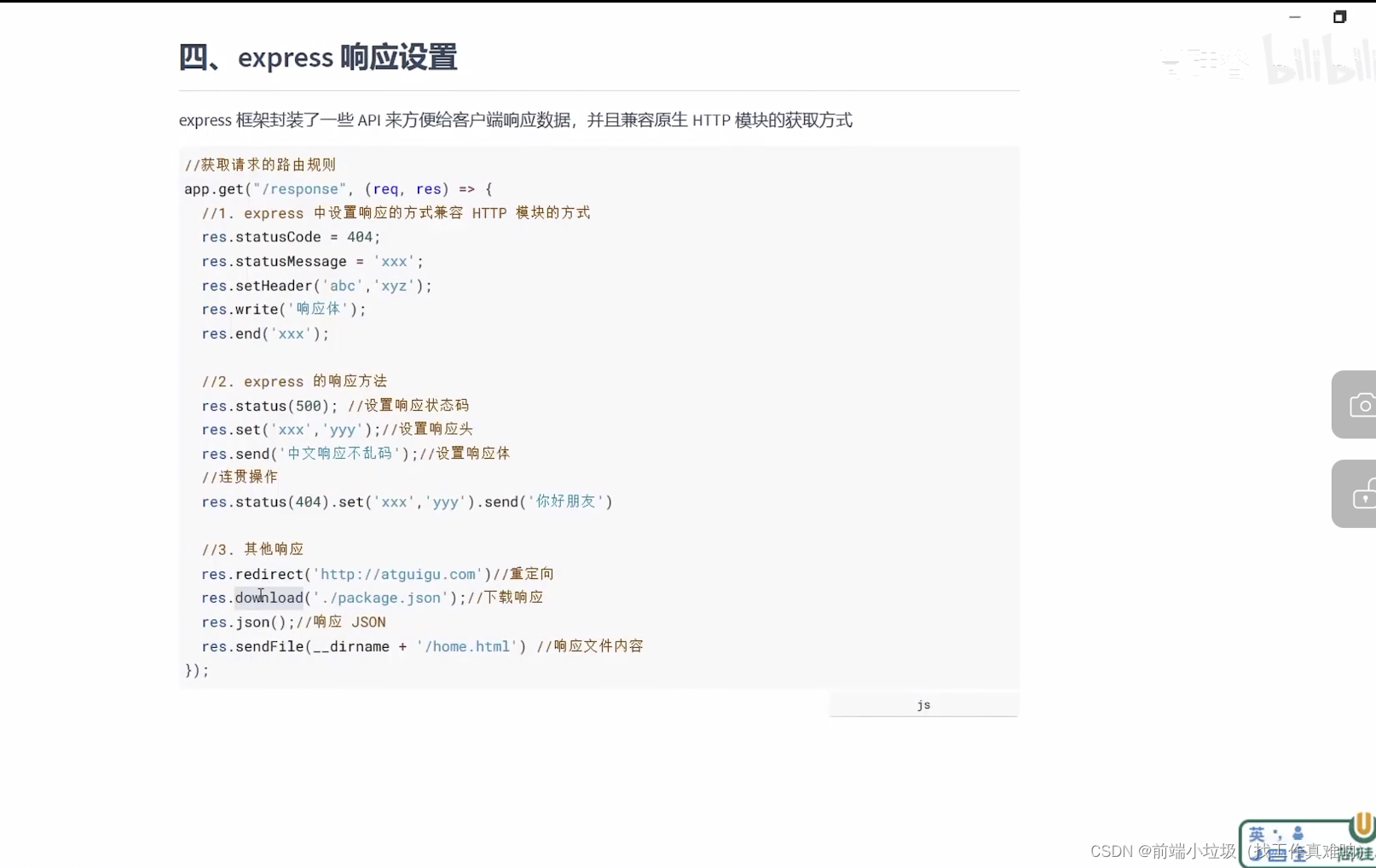Open the js language label below code block
The image size is (1376, 868).
(923, 704)
